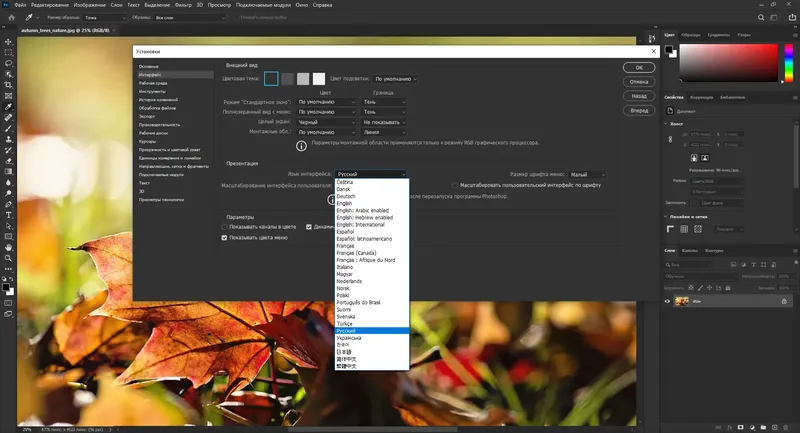The width and height of the screenshot is (800, 433).
Task: Toggle visibility of the Фон layer
Action: [x=667, y=301]
